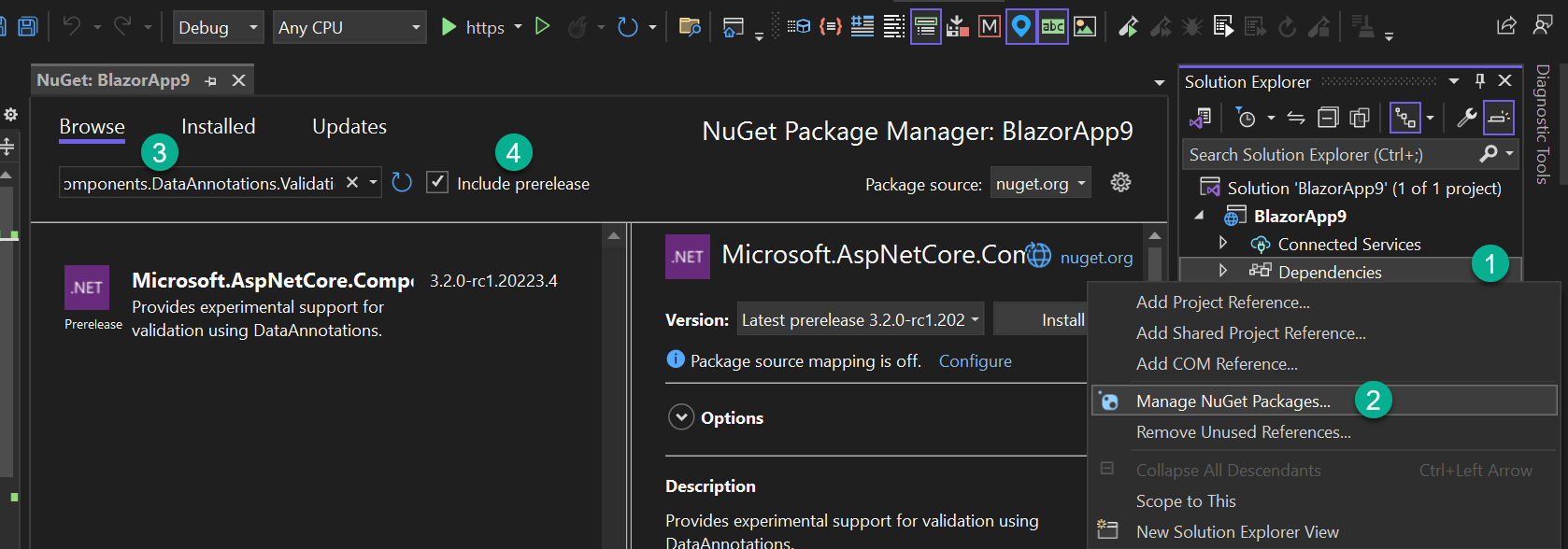Collapse the BlazorApp9 project node
Viewport: 1568px width, 549px height.
coord(1199,216)
